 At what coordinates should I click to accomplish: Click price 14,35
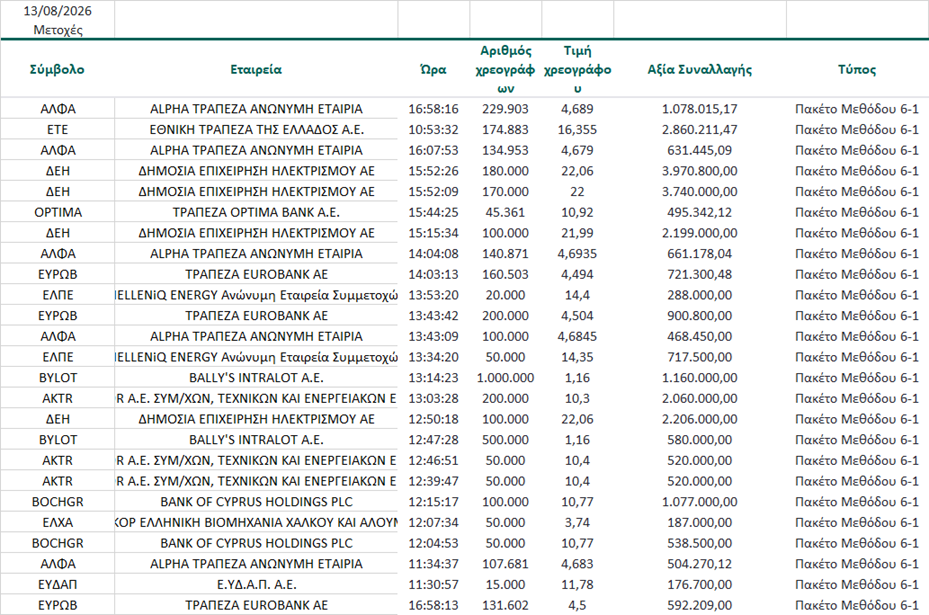578,357
